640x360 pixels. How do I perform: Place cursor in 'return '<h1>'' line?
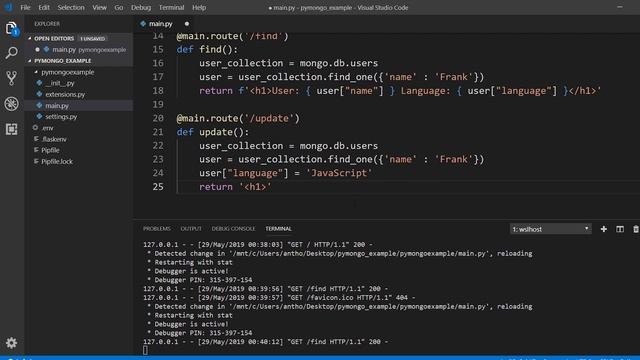(x=235, y=187)
